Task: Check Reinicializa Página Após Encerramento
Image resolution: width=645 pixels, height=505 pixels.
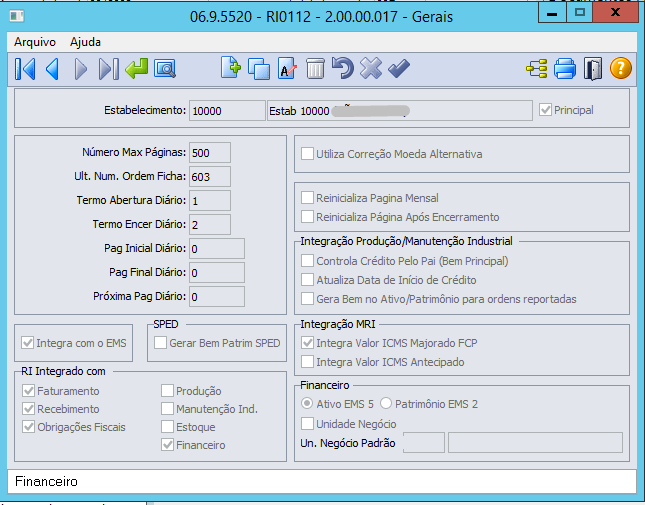Action: coord(307,217)
